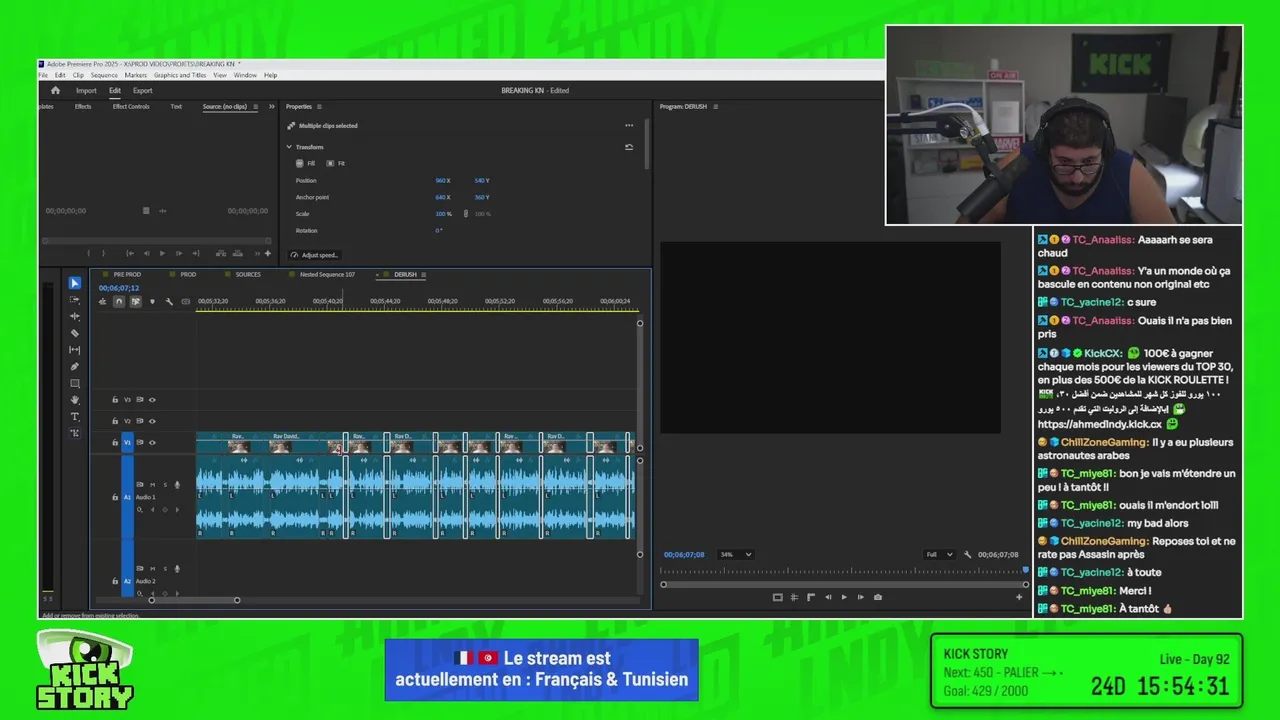Open Program Monitor zoom level 34% dropdown
The width and height of the screenshot is (1280, 720).
[735, 554]
